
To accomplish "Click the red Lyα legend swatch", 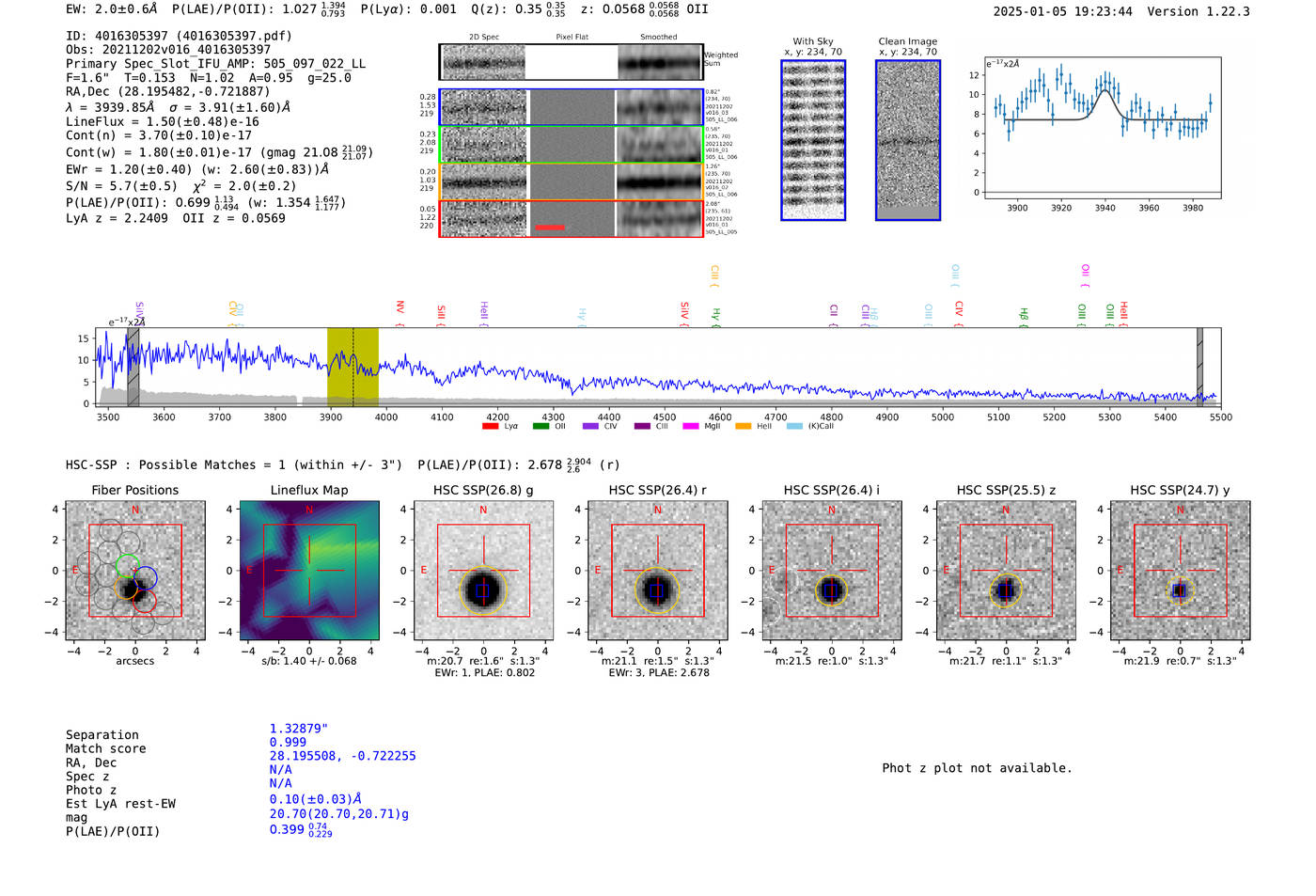I will pos(490,427).
